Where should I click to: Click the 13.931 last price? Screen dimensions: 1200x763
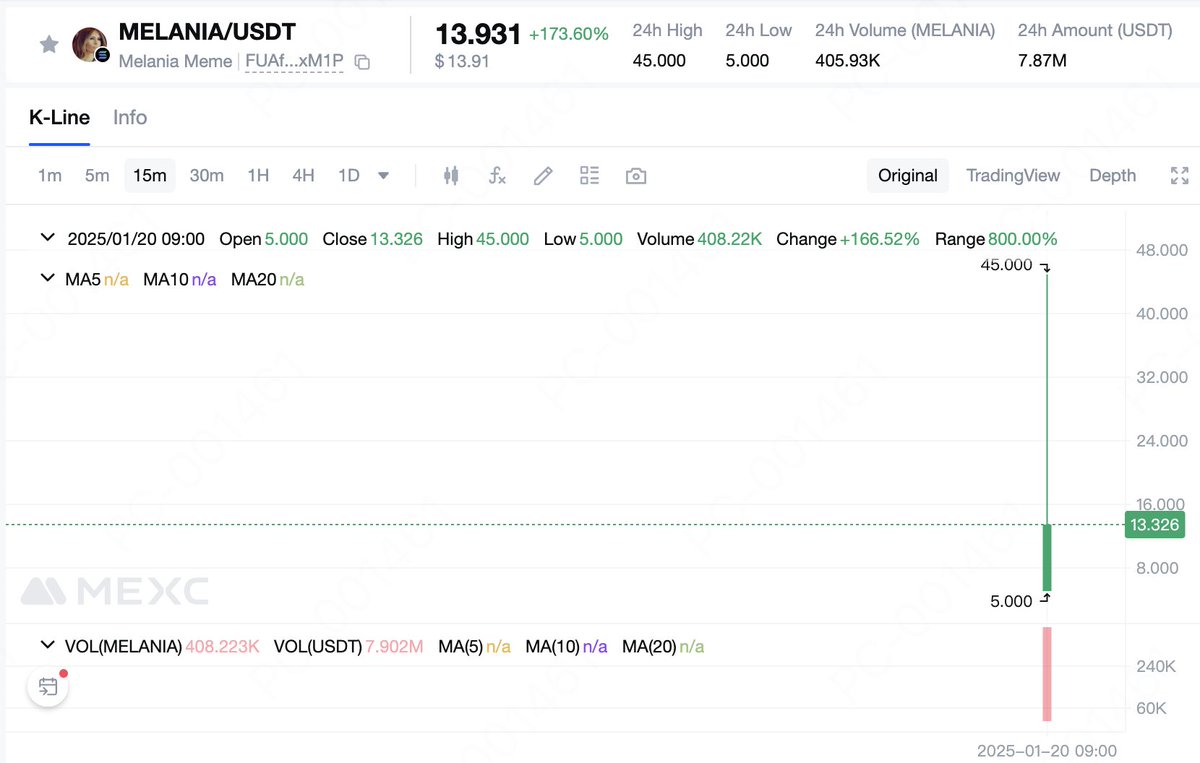tap(478, 34)
